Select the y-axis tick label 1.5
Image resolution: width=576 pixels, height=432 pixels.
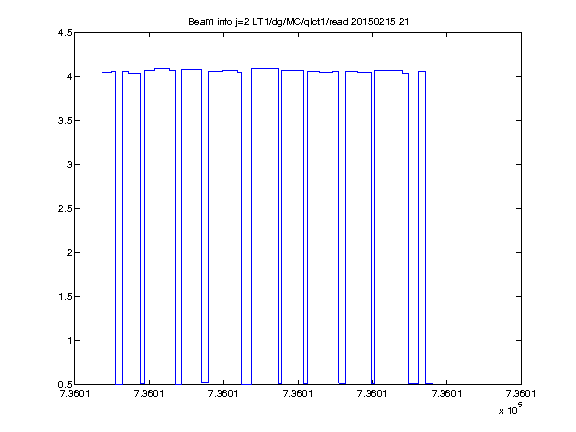point(65,296)
